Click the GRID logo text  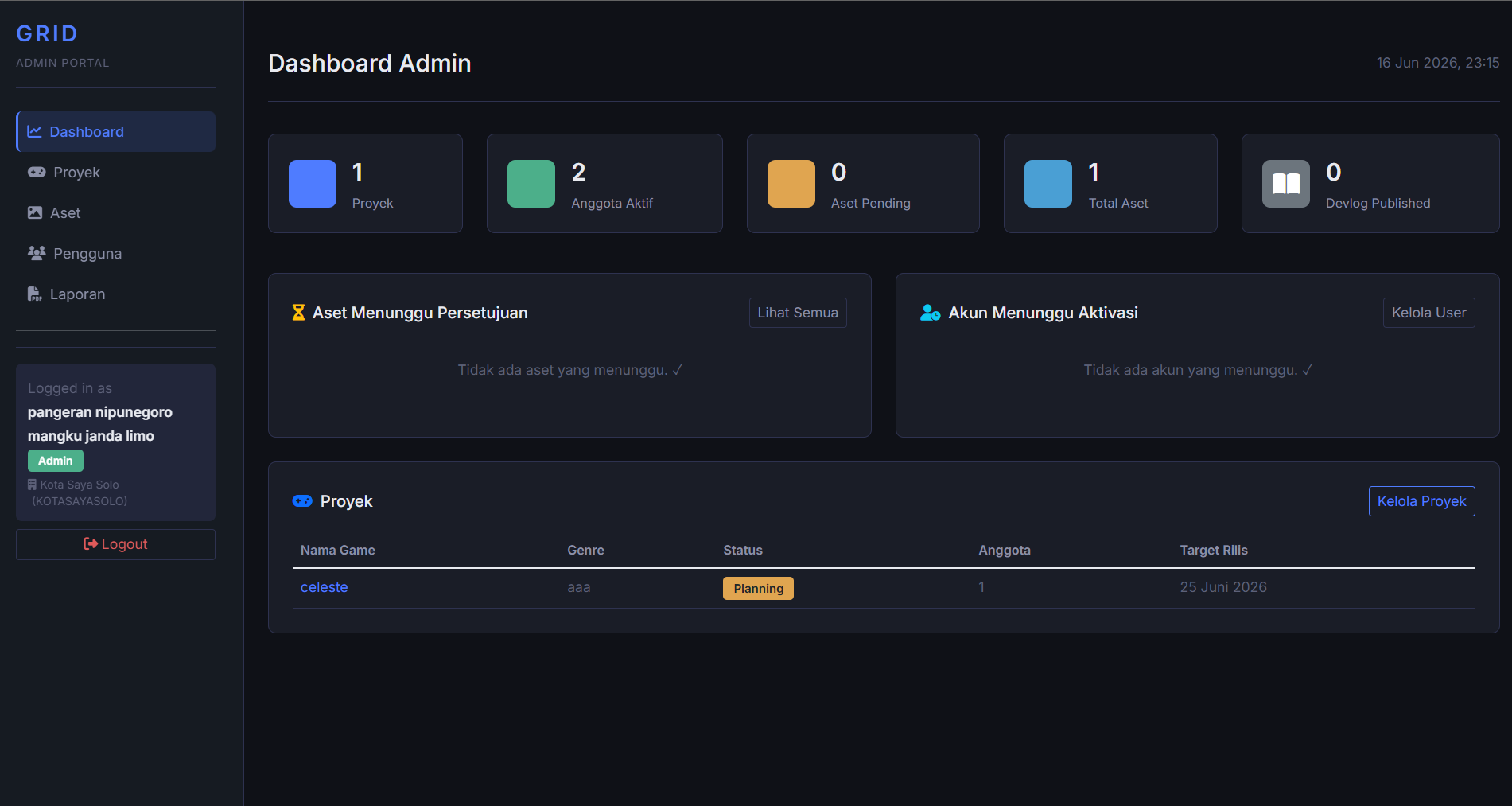(x=47, y=33)
